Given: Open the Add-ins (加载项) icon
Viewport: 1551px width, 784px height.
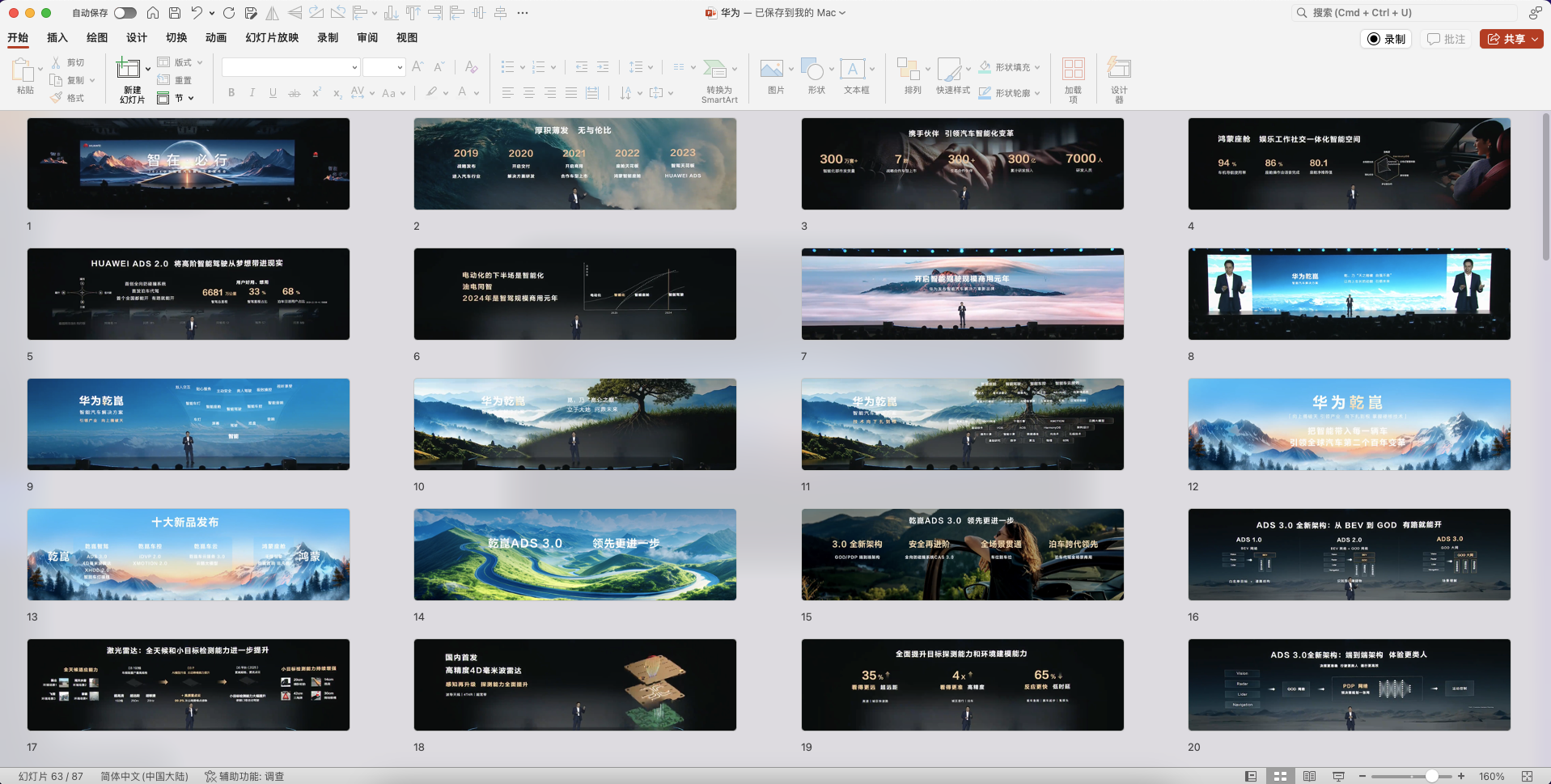Looking at the screenshot, I should (1074, 69).
